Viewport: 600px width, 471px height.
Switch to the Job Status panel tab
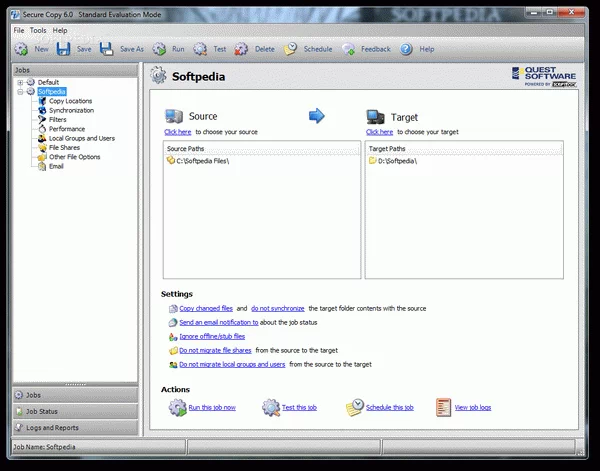pyautogui.click(x=75, y=411)
